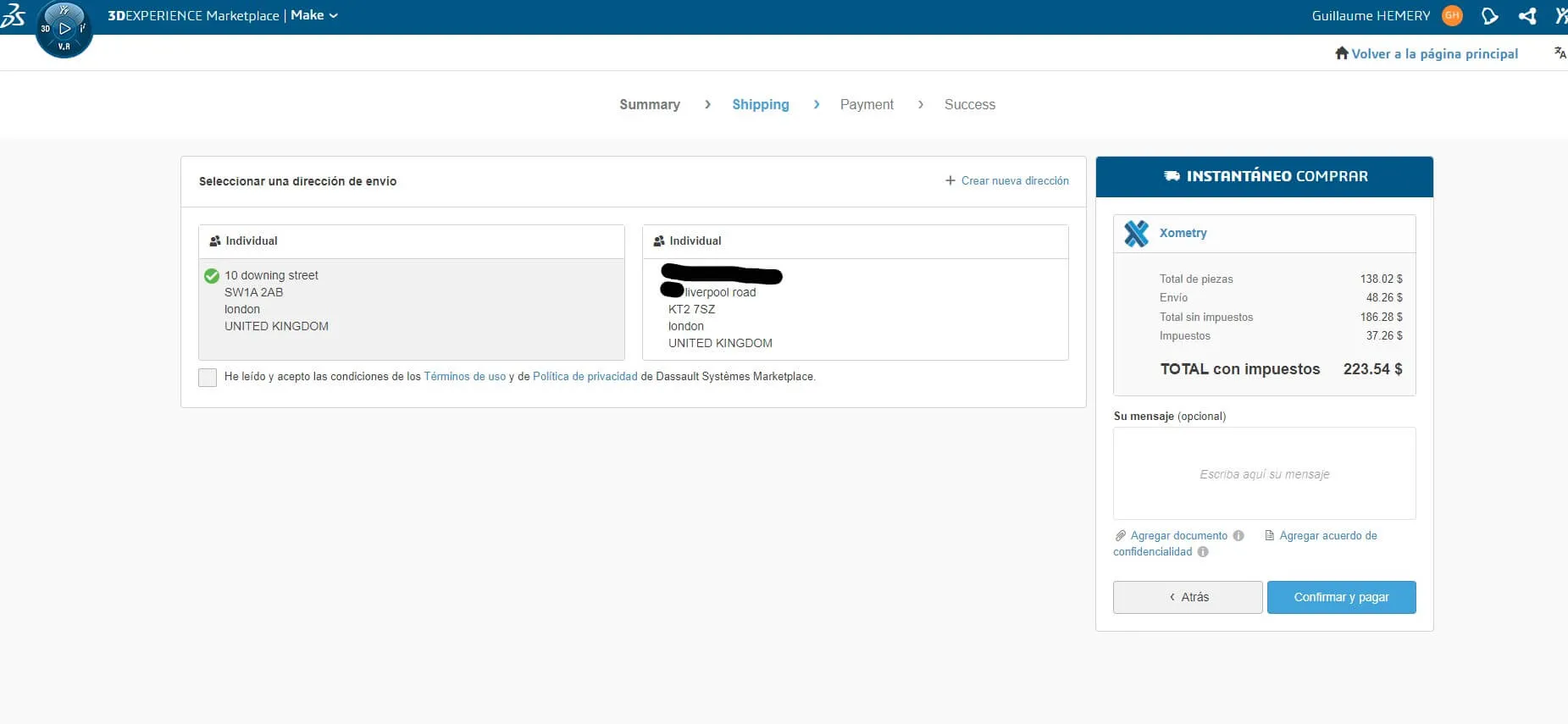Focus the Su mensaje text box
Viewport: 1568px width, 724px height.
pos(1264,473)
